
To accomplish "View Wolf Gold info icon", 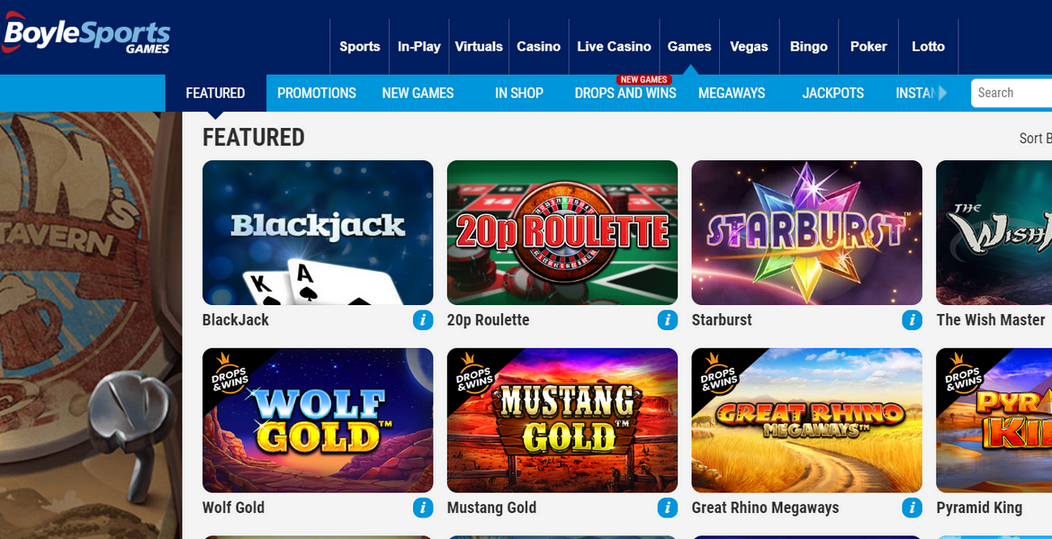I will (x=423, y=507).
